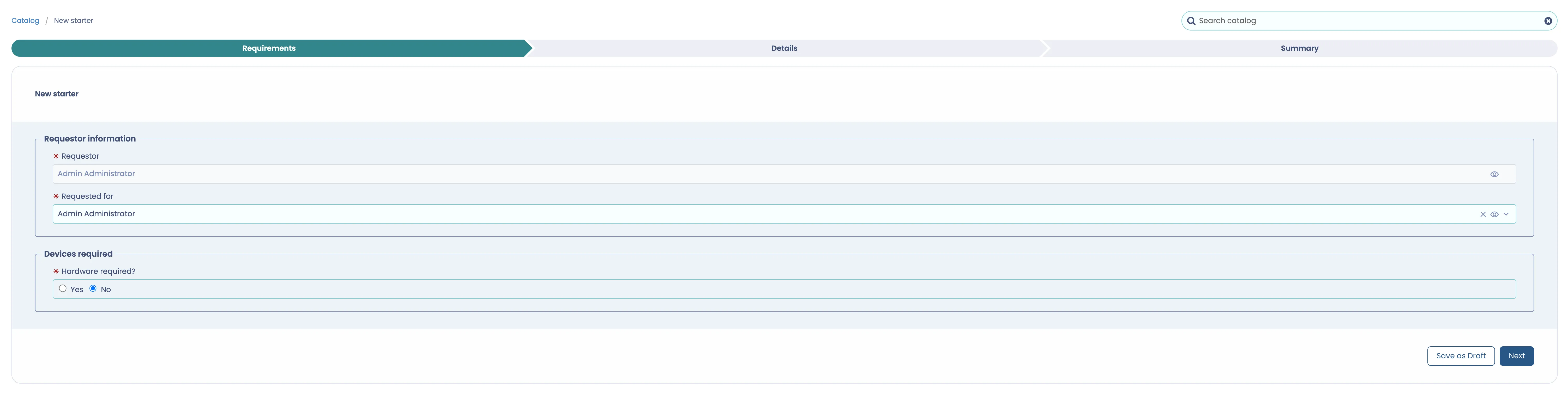Click the Save as Draft button
1568x394 pixels.
coord(1461,356)
